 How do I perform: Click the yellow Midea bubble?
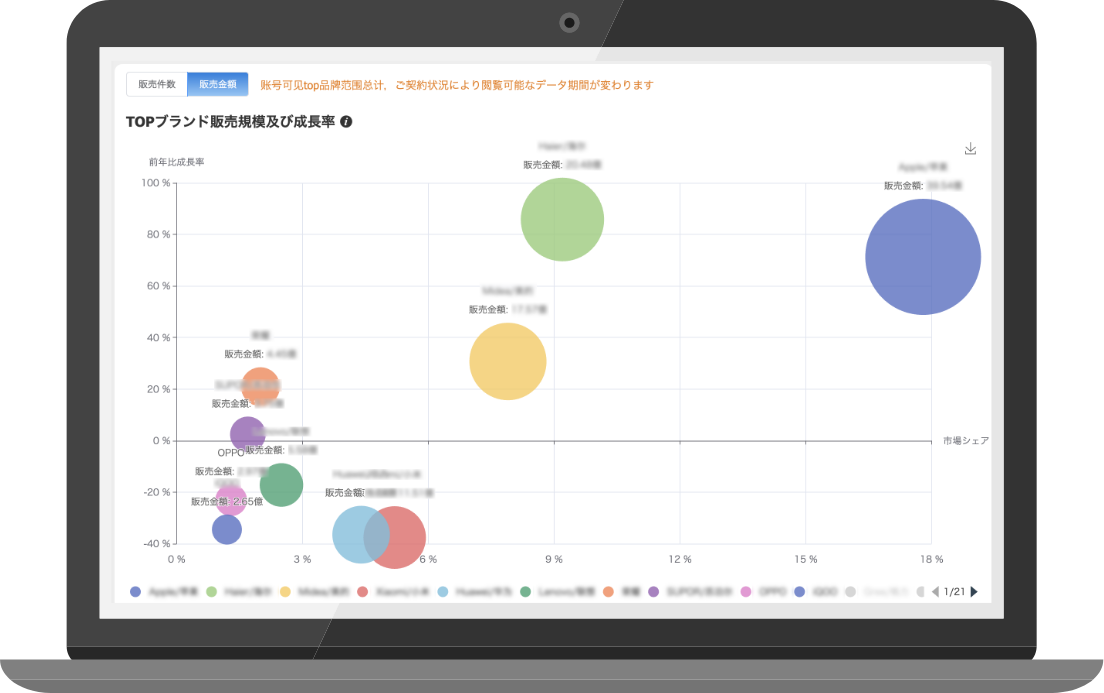[x=507, y=361]
